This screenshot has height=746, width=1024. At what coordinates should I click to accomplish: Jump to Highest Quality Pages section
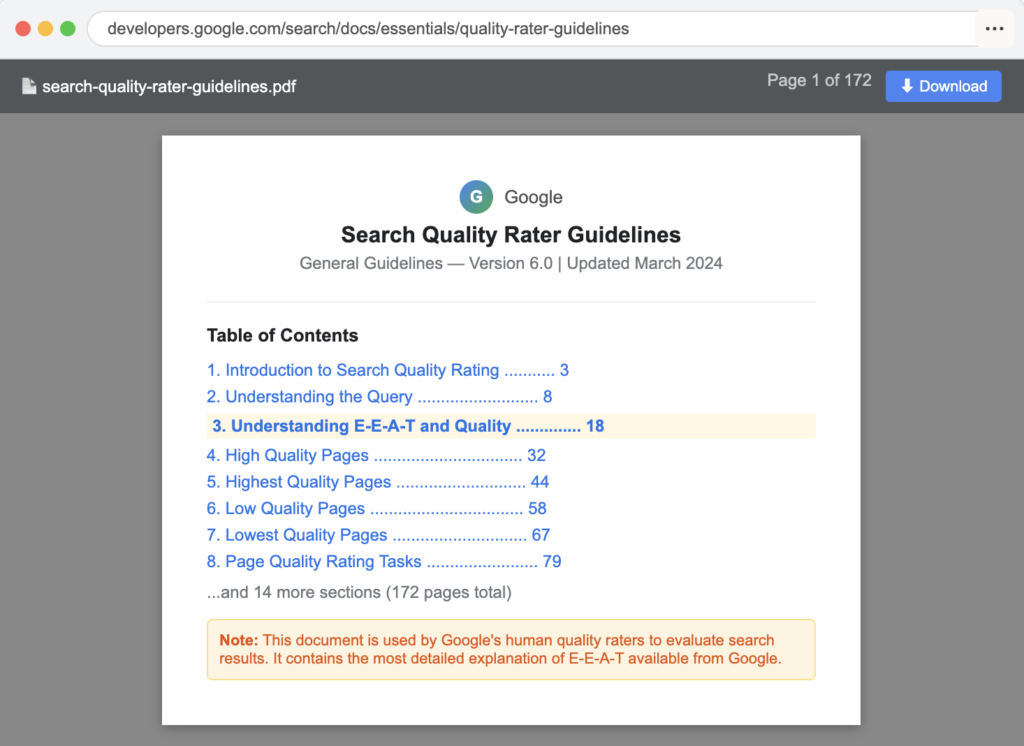coord(378,482)
